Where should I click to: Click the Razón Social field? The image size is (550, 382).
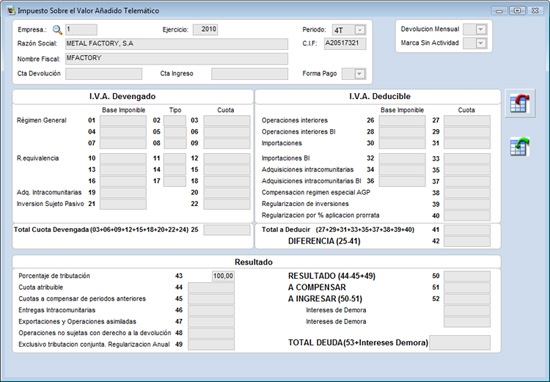[176, 44]
